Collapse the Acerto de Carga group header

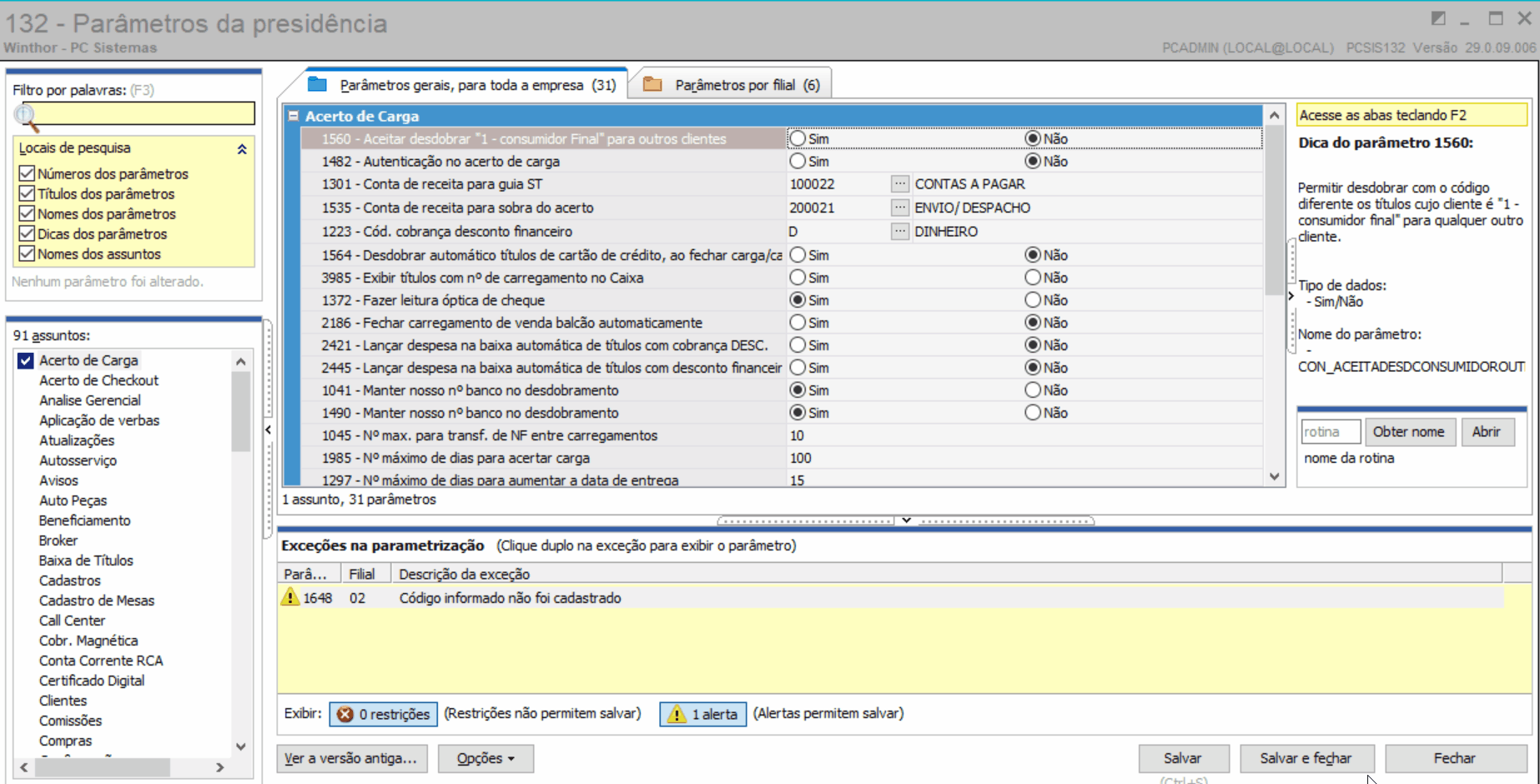click(294, 116)
